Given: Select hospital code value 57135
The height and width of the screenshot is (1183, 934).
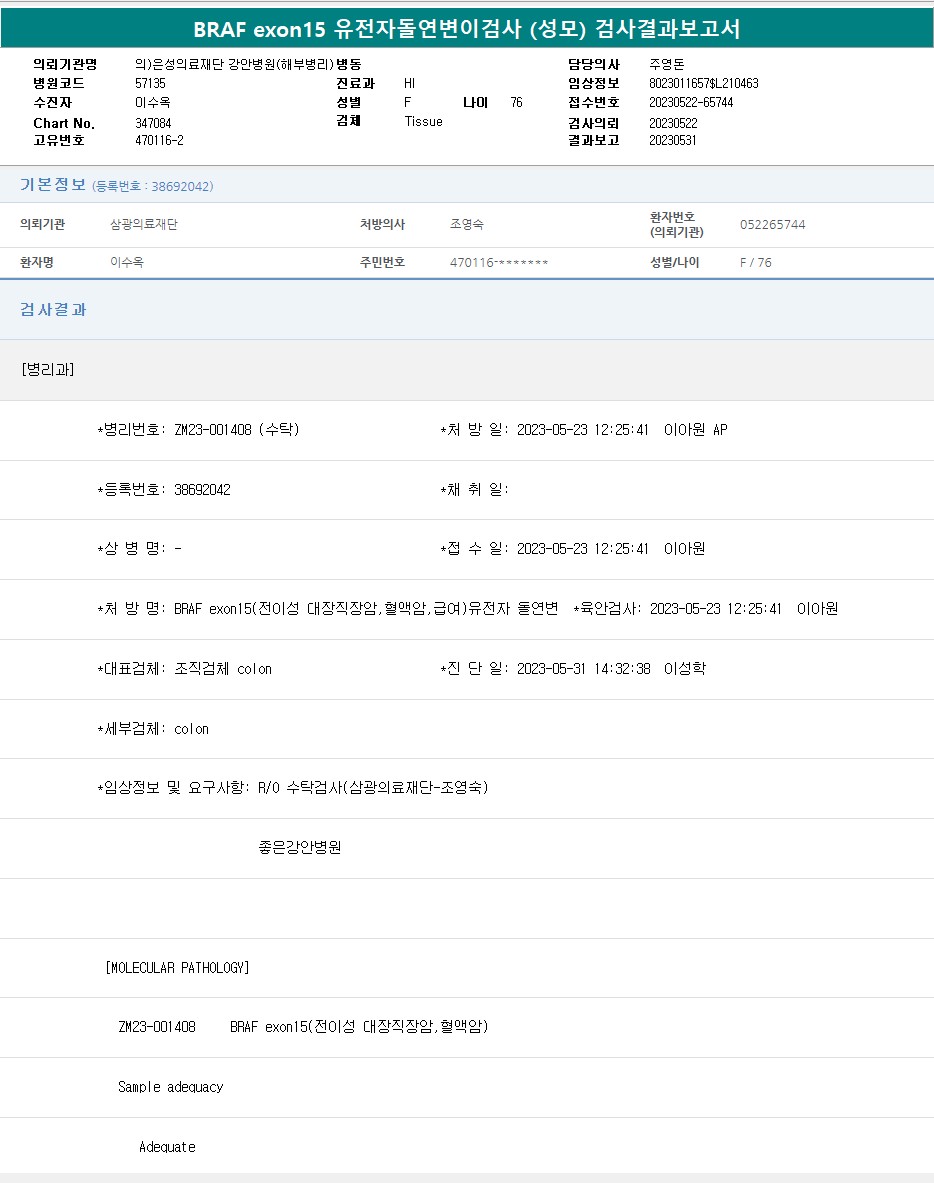Looking at the screenshot, I should 150,83.
